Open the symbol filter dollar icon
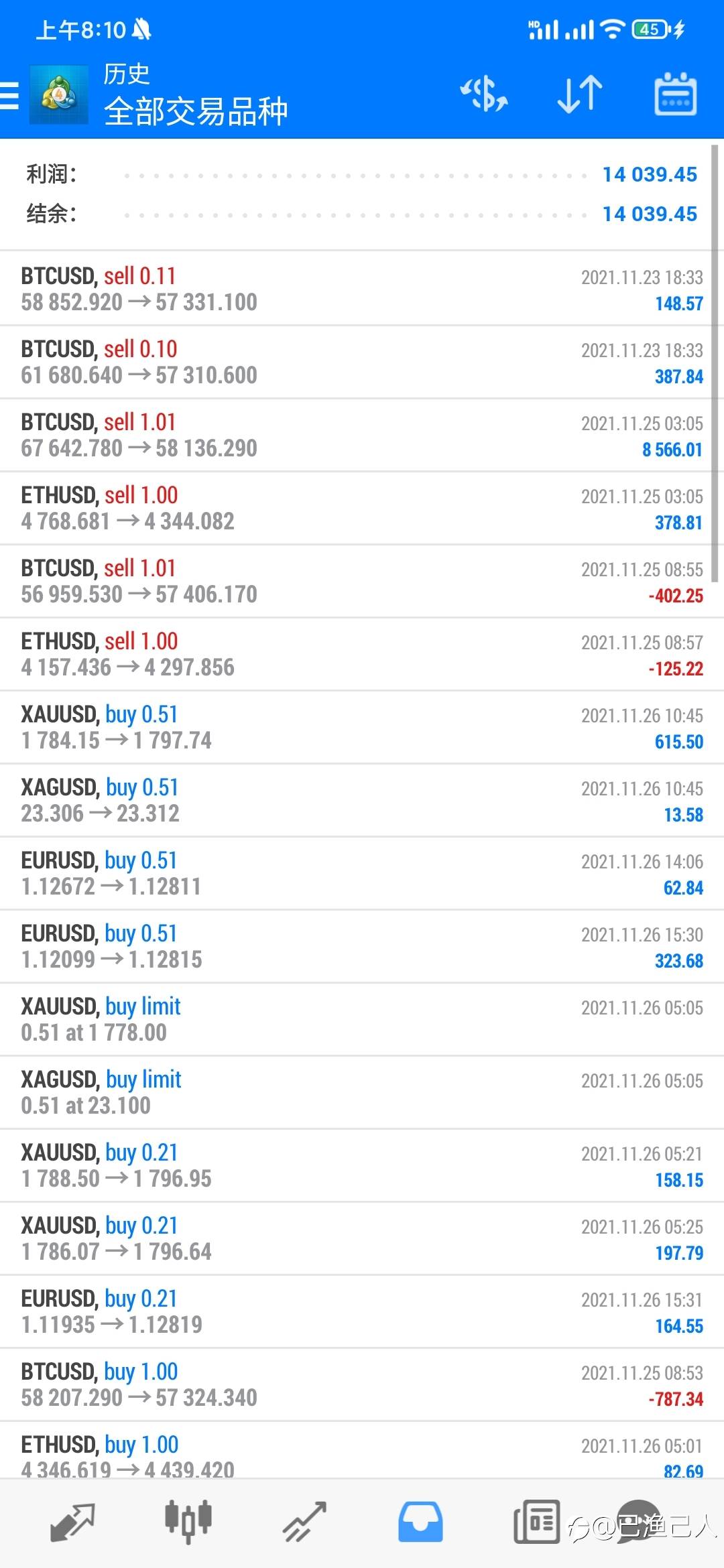The height and width of the screenshot is (1568, 724). coord(484,94)
